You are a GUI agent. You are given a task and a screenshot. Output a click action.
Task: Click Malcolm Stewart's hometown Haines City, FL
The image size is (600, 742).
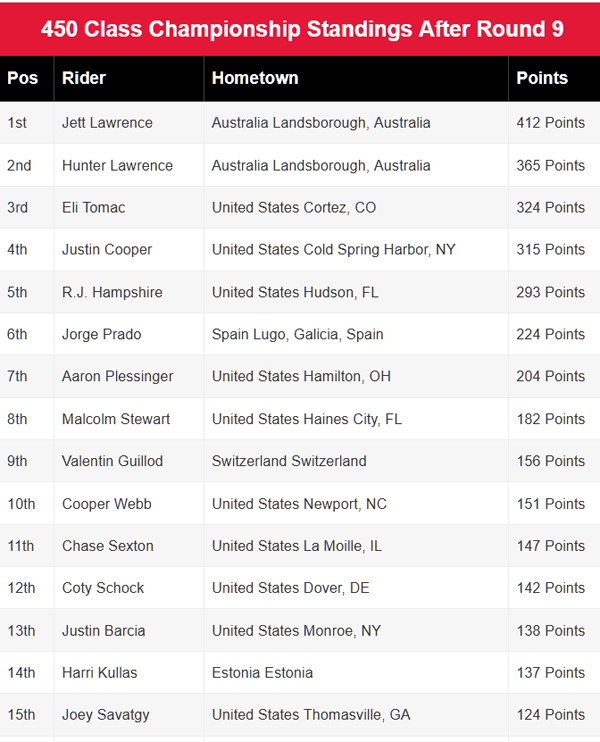(306, 419)
